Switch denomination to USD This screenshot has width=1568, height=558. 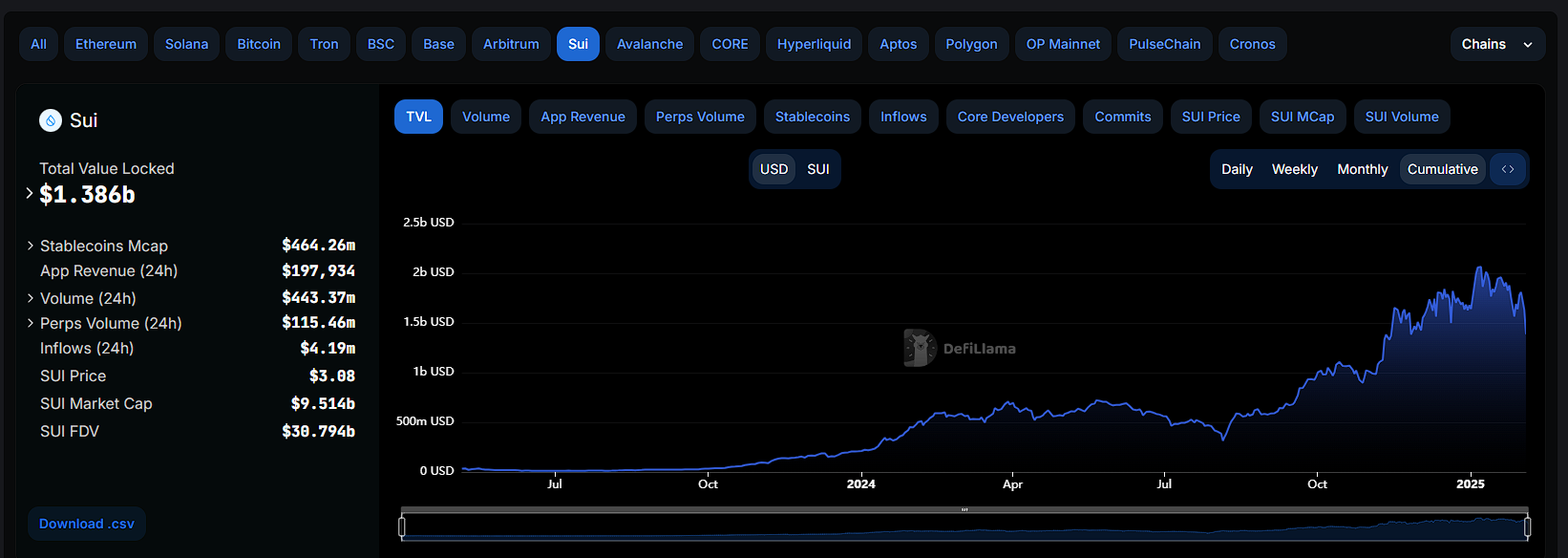[773, 169]
